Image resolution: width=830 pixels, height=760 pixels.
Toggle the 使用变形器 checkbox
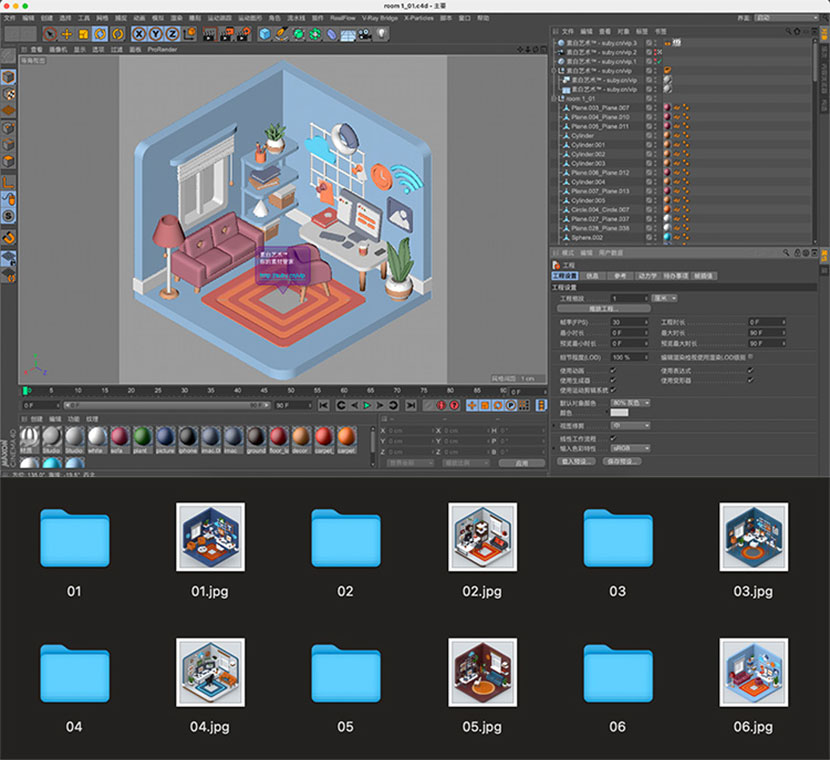tap(751, 380)
